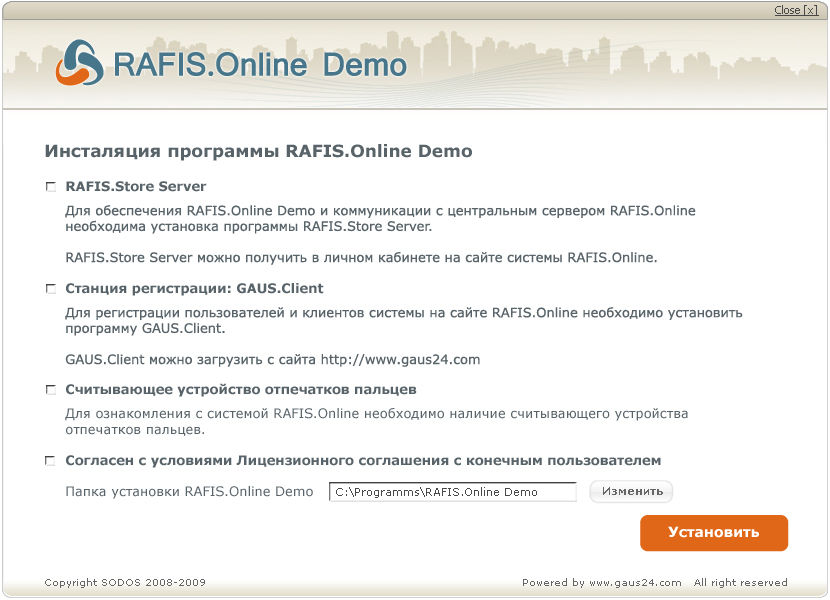Tick the Станция регистрации: GAUS.Client checkbox
Image resolution: width=830 pixels, height=600 pixels.
point(51,289)
